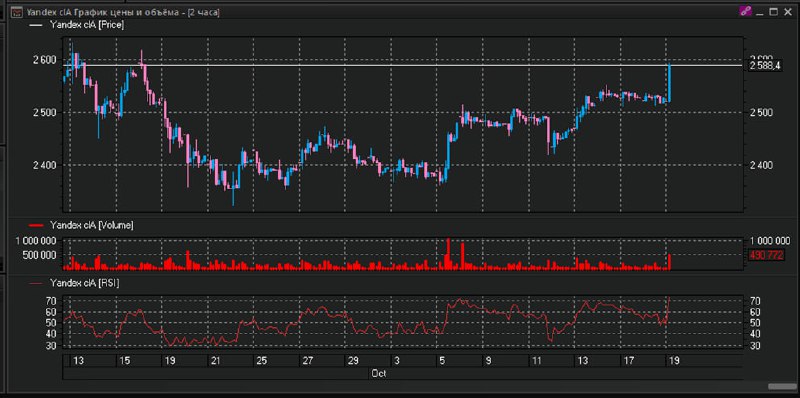Click the white Price line color swatch in the legend

(37, 24)
